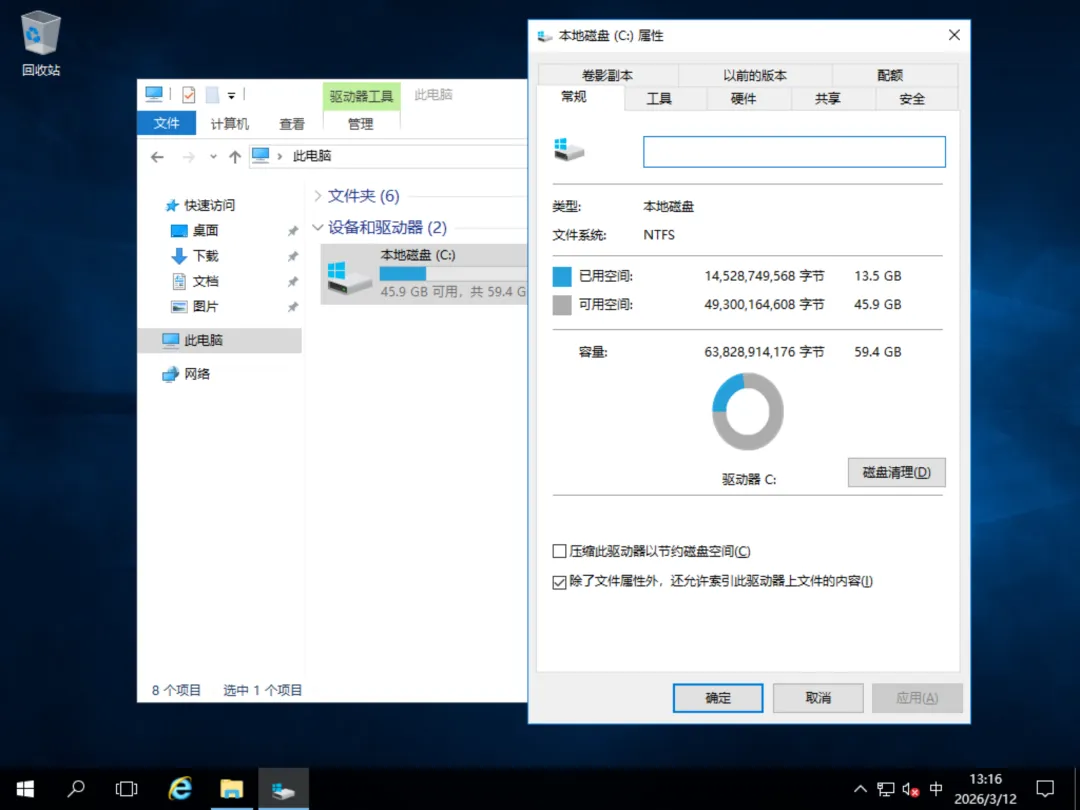This screenshot has width=1080, height=810.
Task: Click the computer icon in the address bar
Action: (260, 156)
